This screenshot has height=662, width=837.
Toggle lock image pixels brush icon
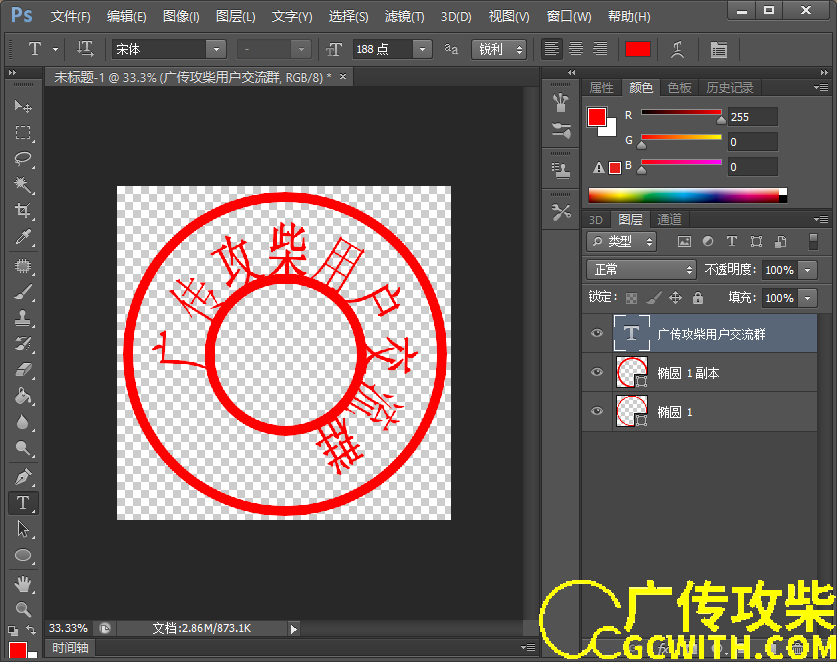click(x=654, y=298)
